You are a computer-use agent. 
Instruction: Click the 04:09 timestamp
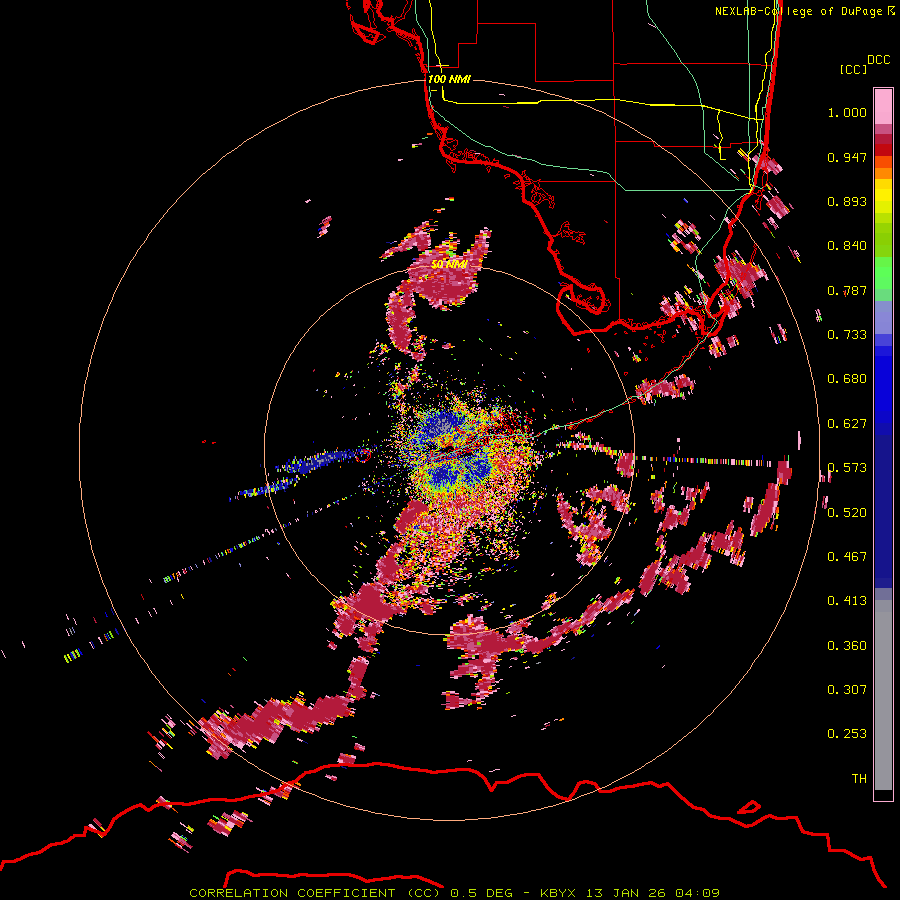click(698, 893)
